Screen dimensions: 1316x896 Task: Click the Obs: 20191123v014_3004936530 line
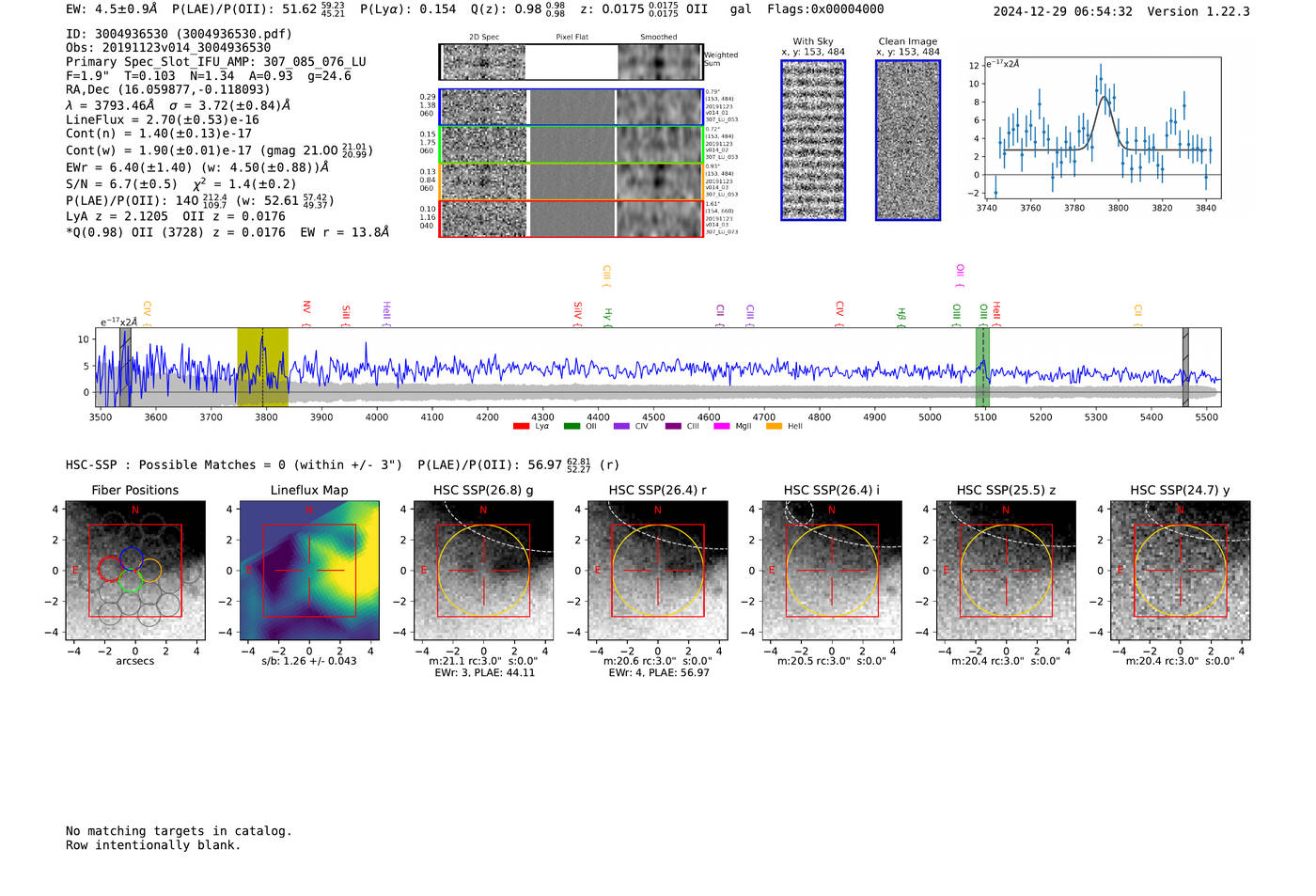[x=168, y=47]
